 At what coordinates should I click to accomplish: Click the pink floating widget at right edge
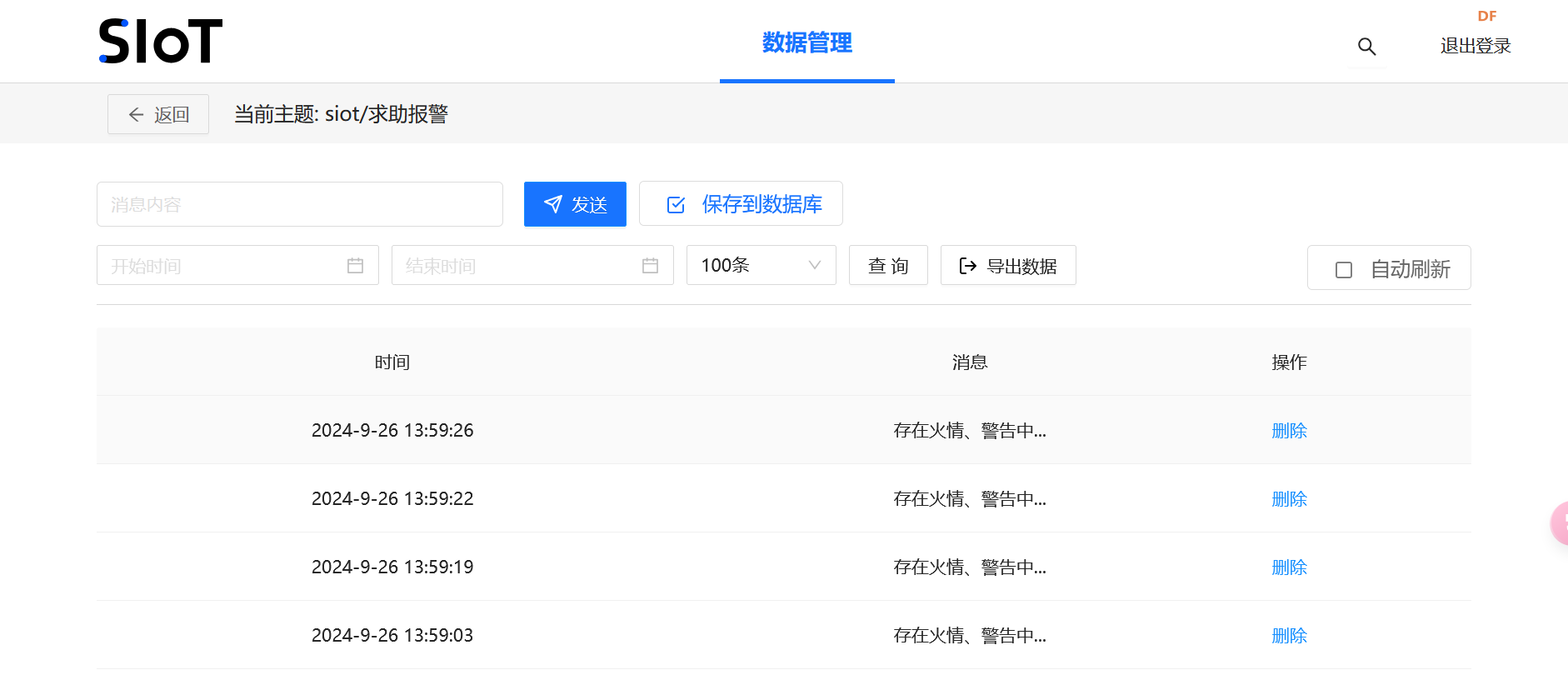click(1559, 523)
